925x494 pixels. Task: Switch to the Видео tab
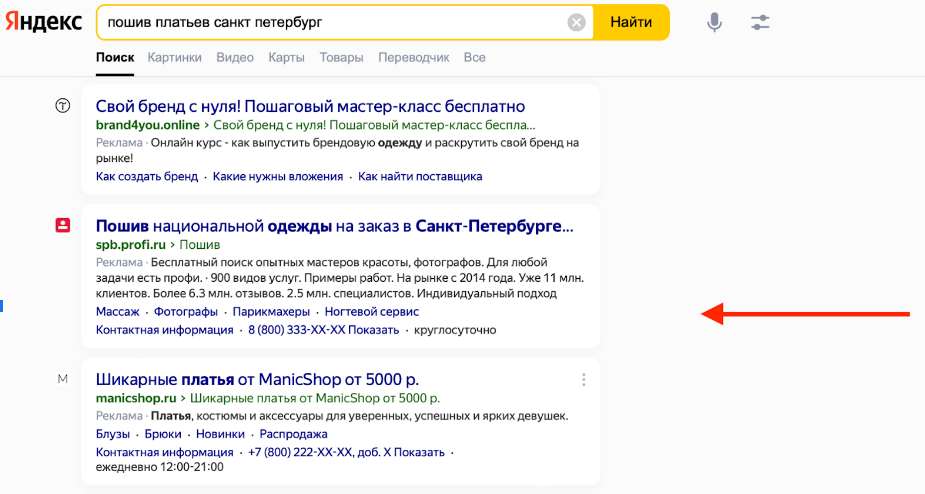(235, 58)
